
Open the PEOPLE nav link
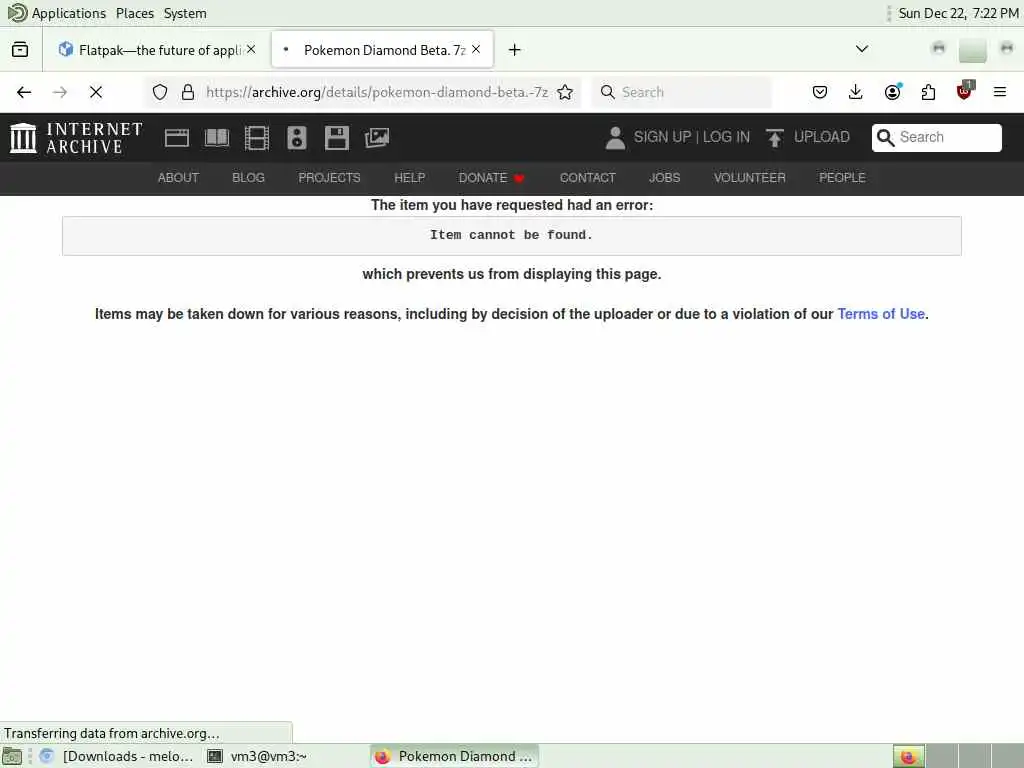pyautogui.click(x=842, y=178)
